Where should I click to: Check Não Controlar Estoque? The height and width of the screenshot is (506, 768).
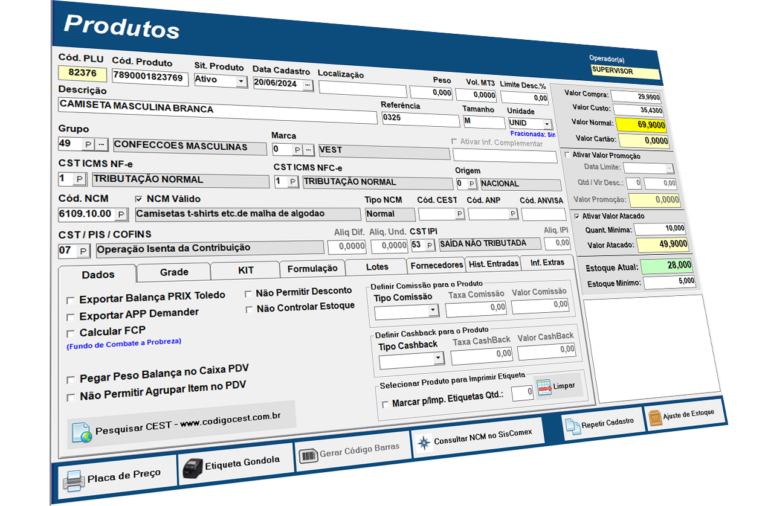pos(249,310)
